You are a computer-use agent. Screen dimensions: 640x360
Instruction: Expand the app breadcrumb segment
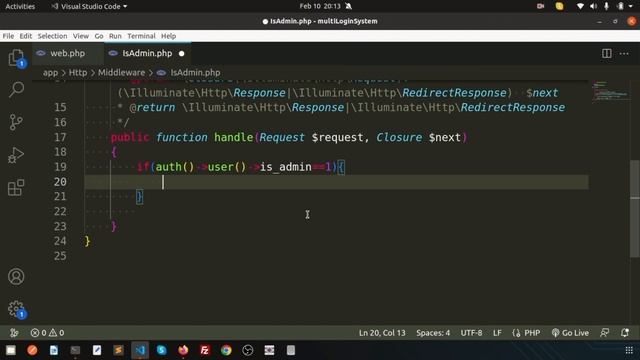50,73
